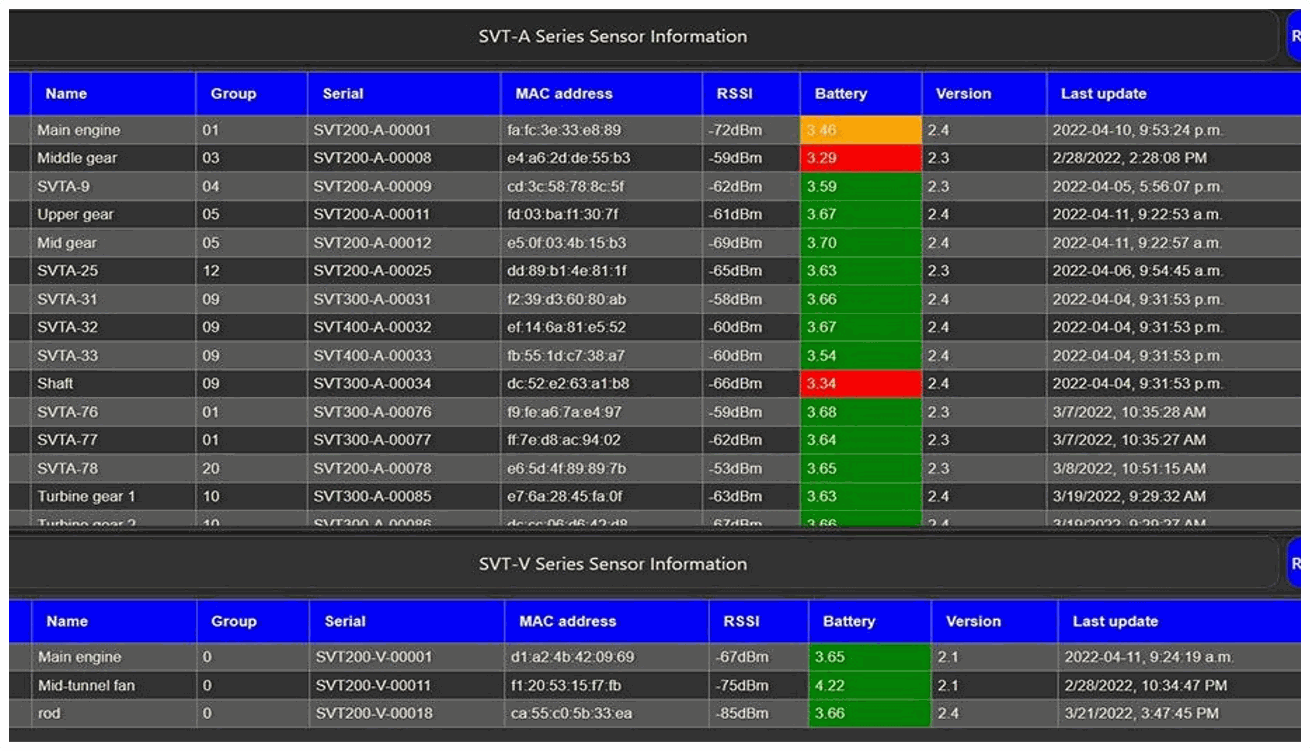Select the SVTA-33 sensor name
This screenshot has width=1310, height=751.
[67, 355]
